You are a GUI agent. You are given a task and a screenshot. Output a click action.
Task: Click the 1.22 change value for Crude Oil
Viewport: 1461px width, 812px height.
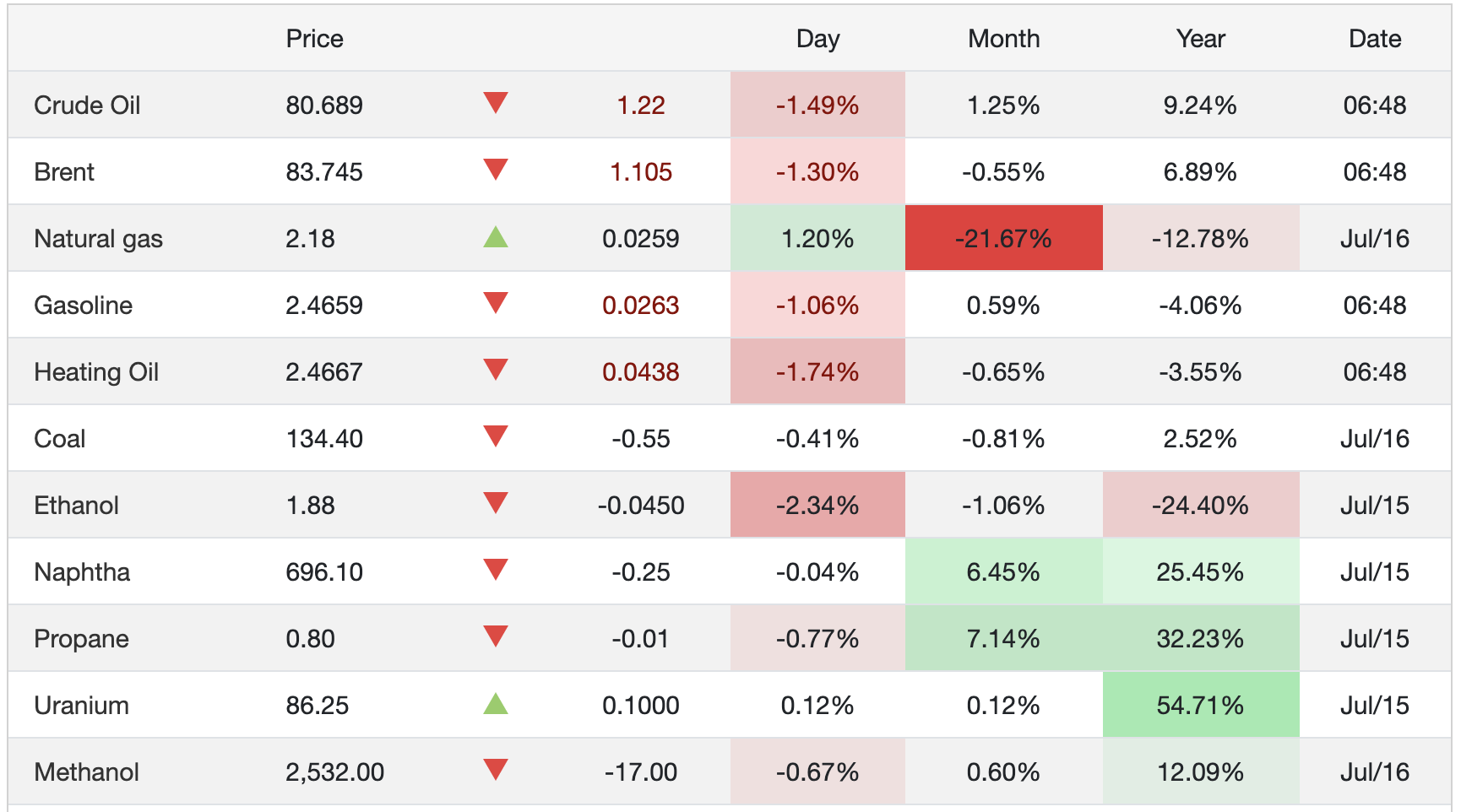tap(641, 106)
